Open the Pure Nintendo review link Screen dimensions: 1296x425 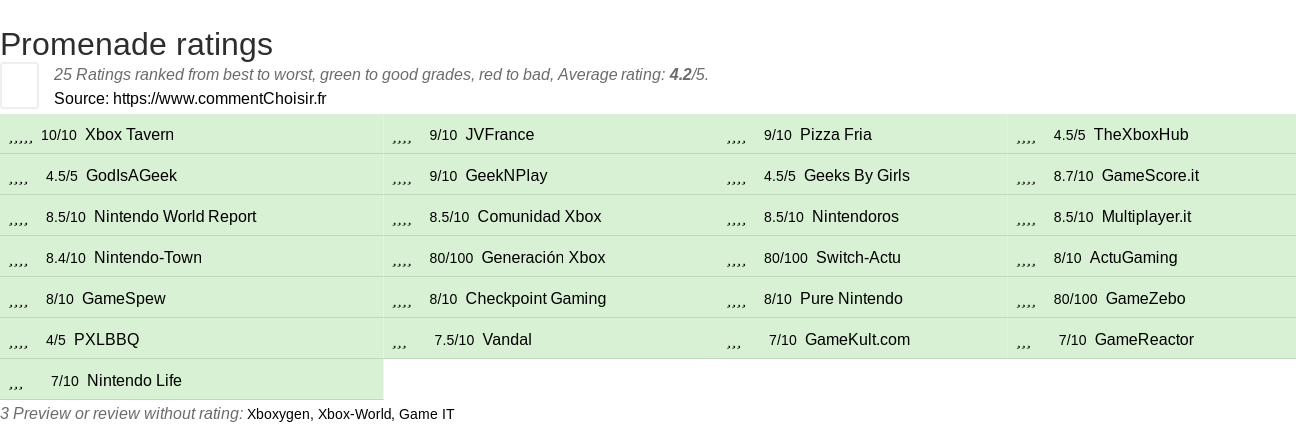tap(851, 299)
